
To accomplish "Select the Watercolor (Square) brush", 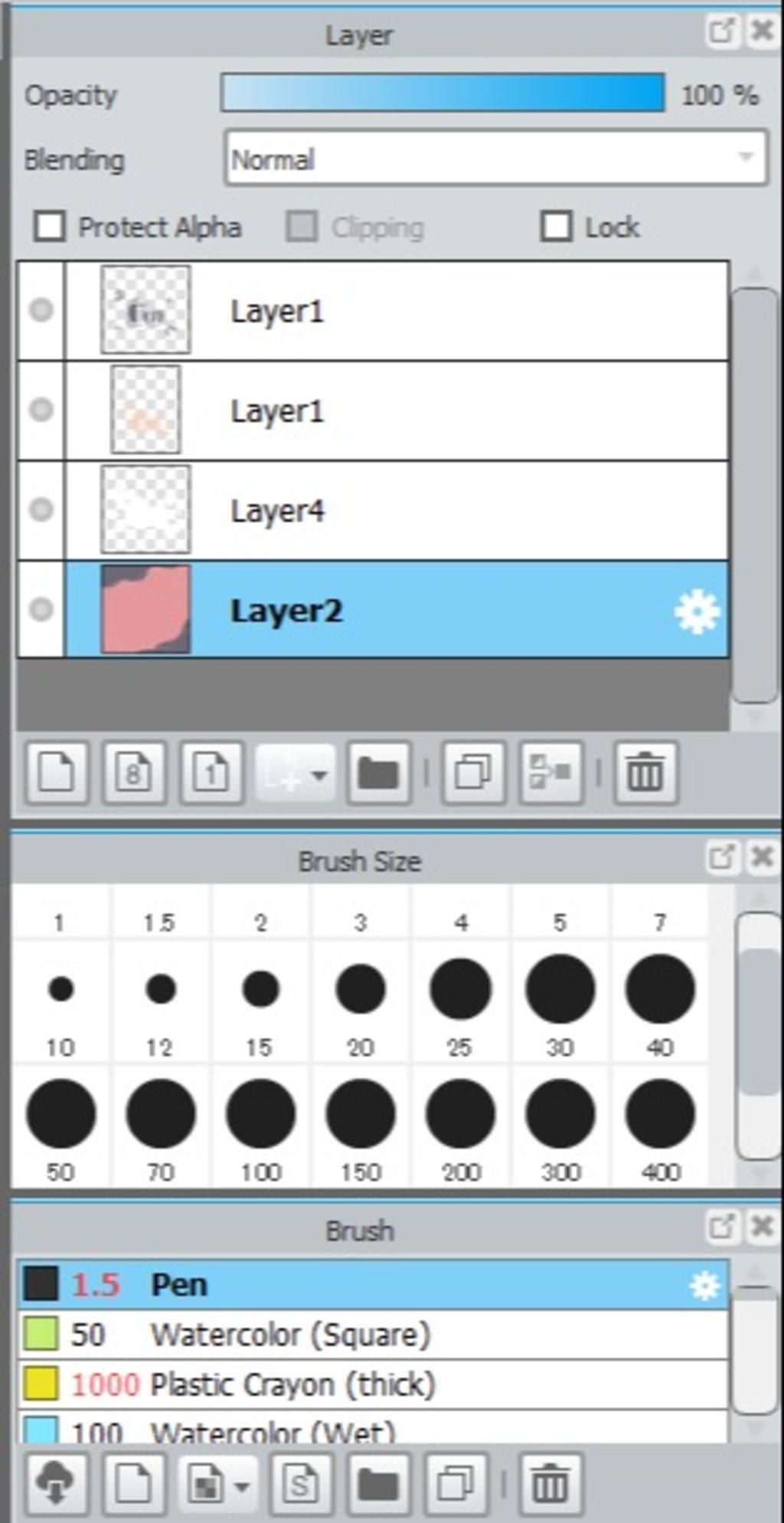I will click(x=289, y=1335).
